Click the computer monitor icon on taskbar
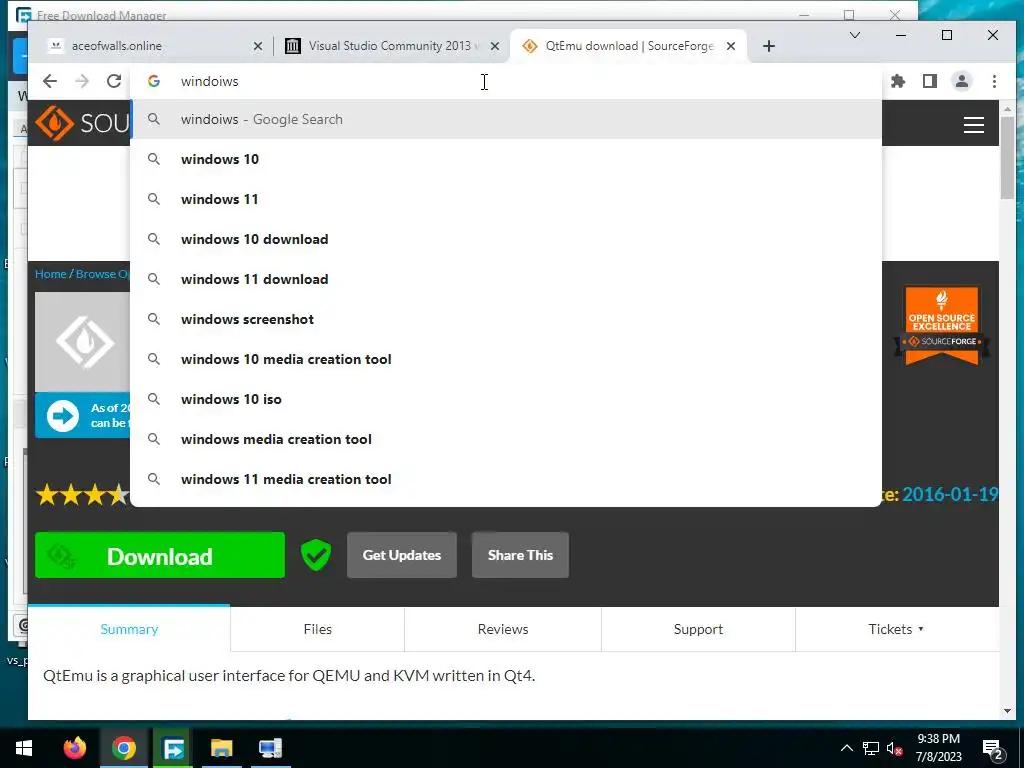The image size is (1024, 768). (270, 748)
